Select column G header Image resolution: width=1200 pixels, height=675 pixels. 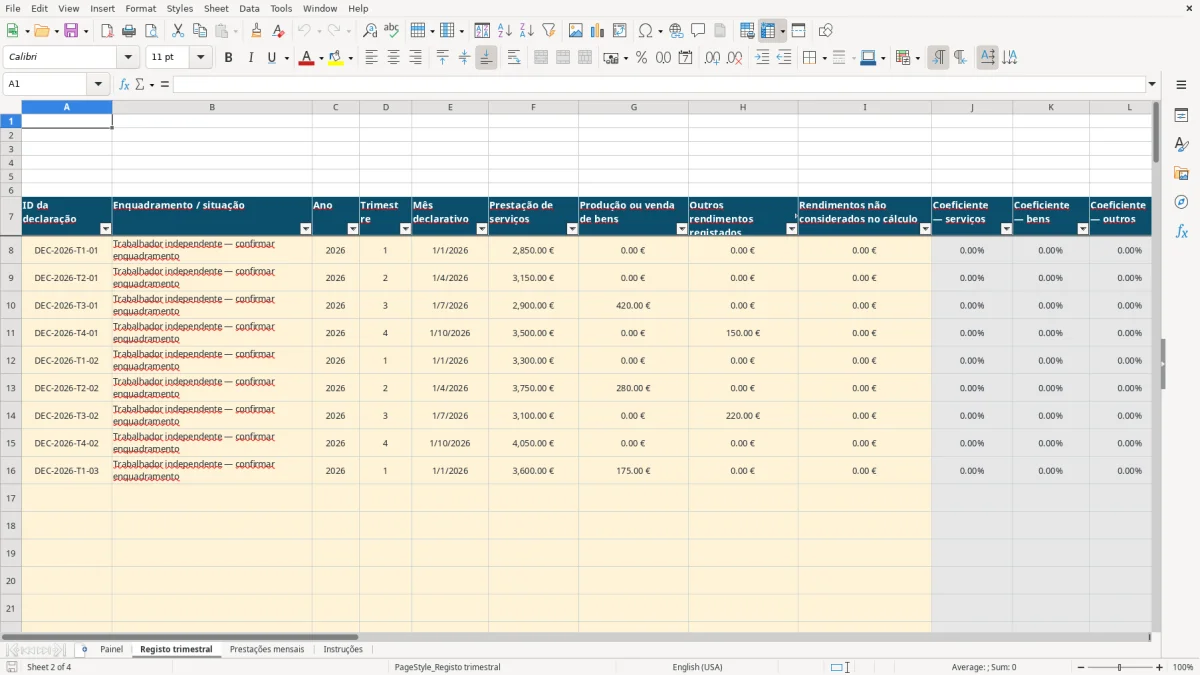tap(633, 107)
